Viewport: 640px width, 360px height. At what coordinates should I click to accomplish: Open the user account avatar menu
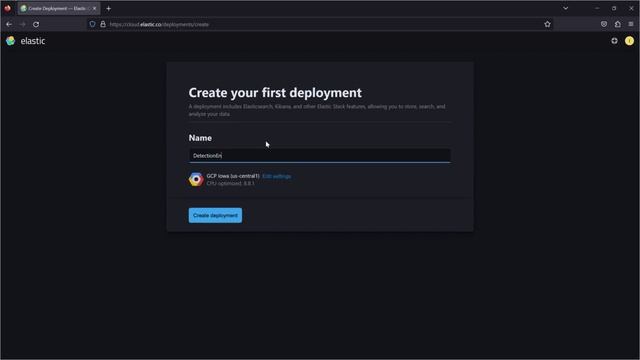pos(629,41)
